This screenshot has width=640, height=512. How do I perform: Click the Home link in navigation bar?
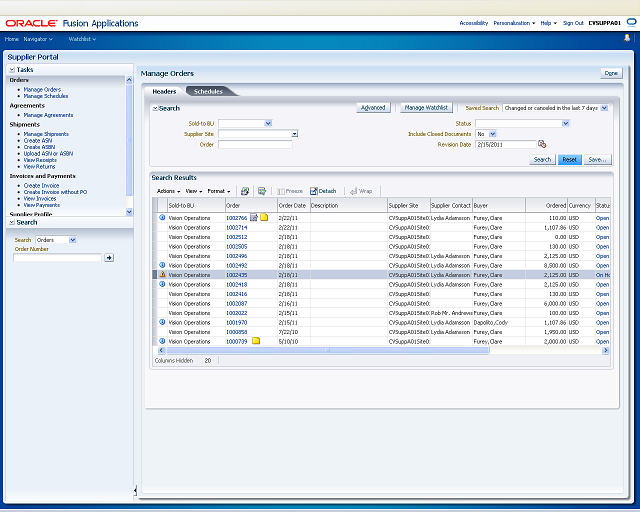(x=11, y=39)
